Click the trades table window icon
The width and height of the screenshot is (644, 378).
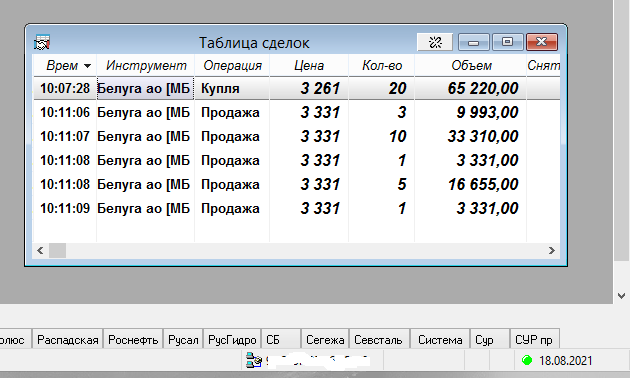(x=42, y=42)
